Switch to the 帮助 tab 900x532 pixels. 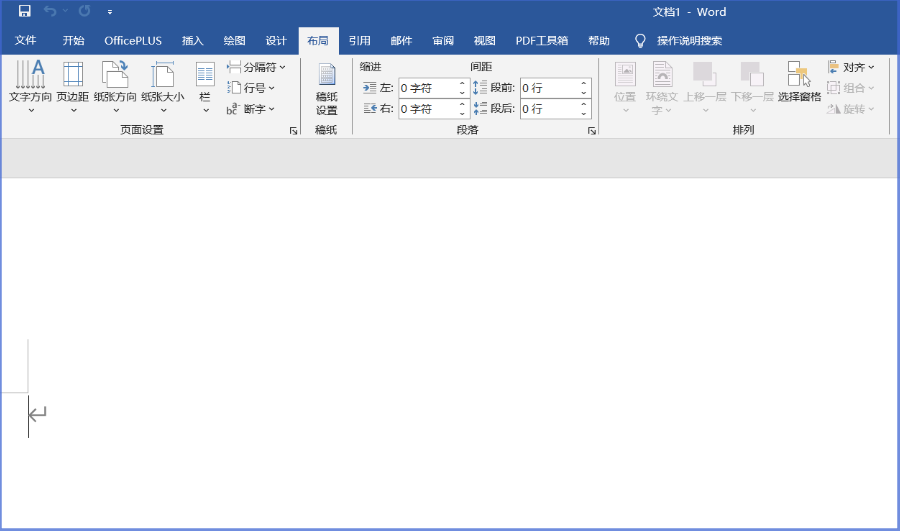point(599,41)
